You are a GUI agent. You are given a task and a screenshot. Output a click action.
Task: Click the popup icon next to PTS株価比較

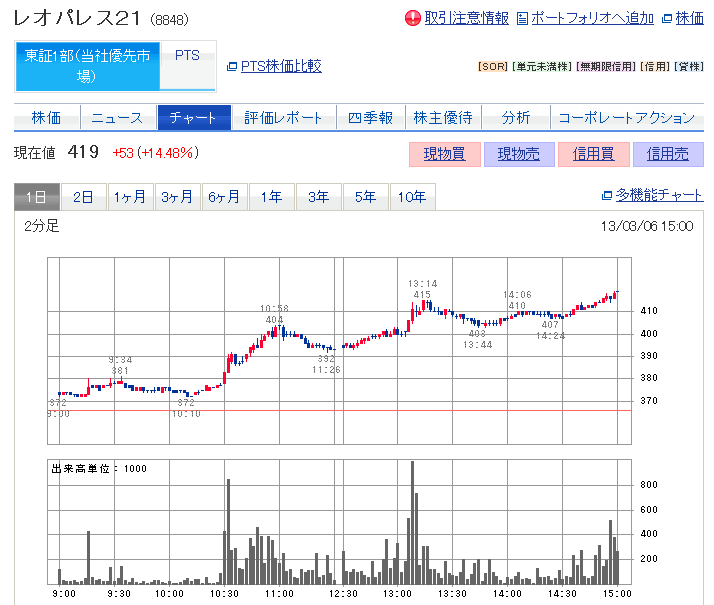pyautogui.click(x=232, y=66)
